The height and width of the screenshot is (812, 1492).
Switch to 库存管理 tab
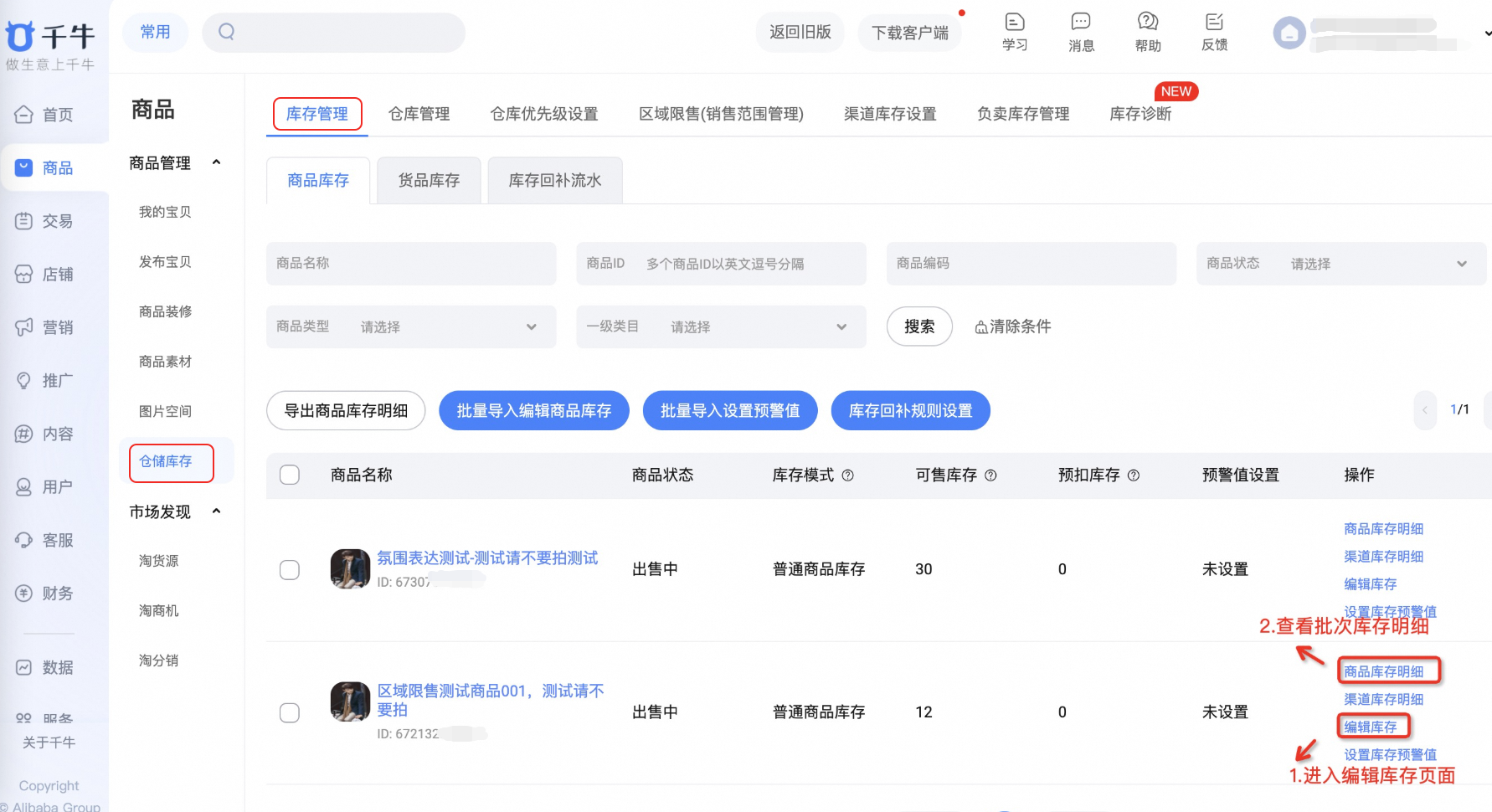pyautogui.click(x=317, y=114)
